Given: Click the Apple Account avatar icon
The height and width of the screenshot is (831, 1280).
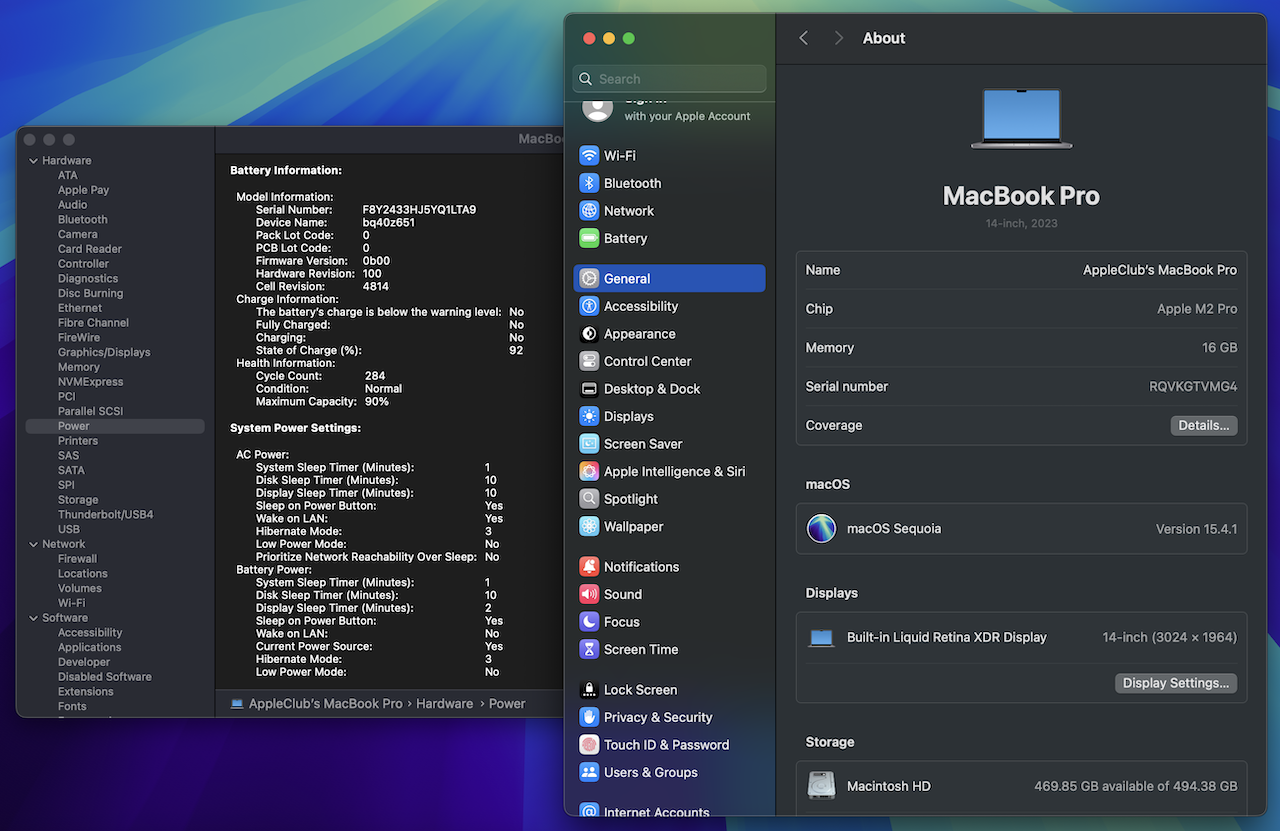Looking at the screenshot, I should coord(597,109).
